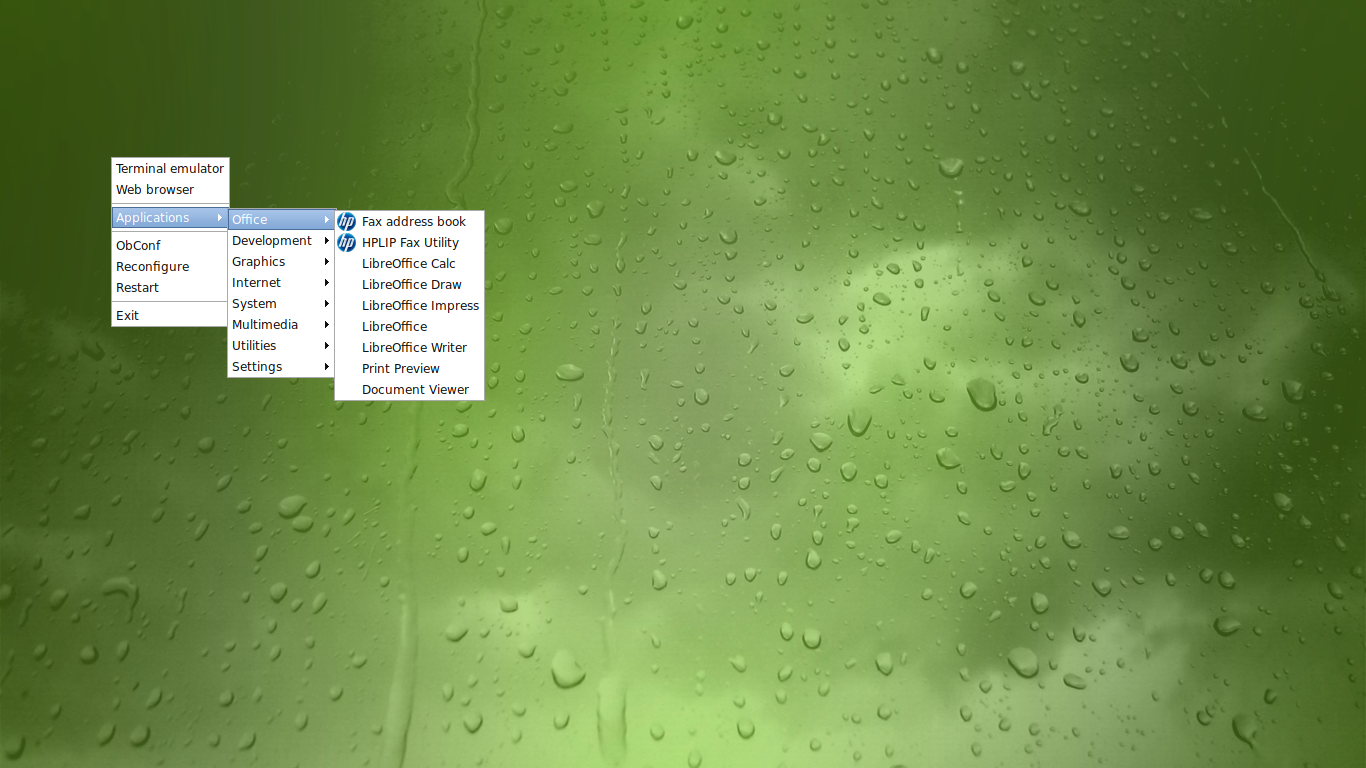Open the Graphics submenu

point(281,262)
